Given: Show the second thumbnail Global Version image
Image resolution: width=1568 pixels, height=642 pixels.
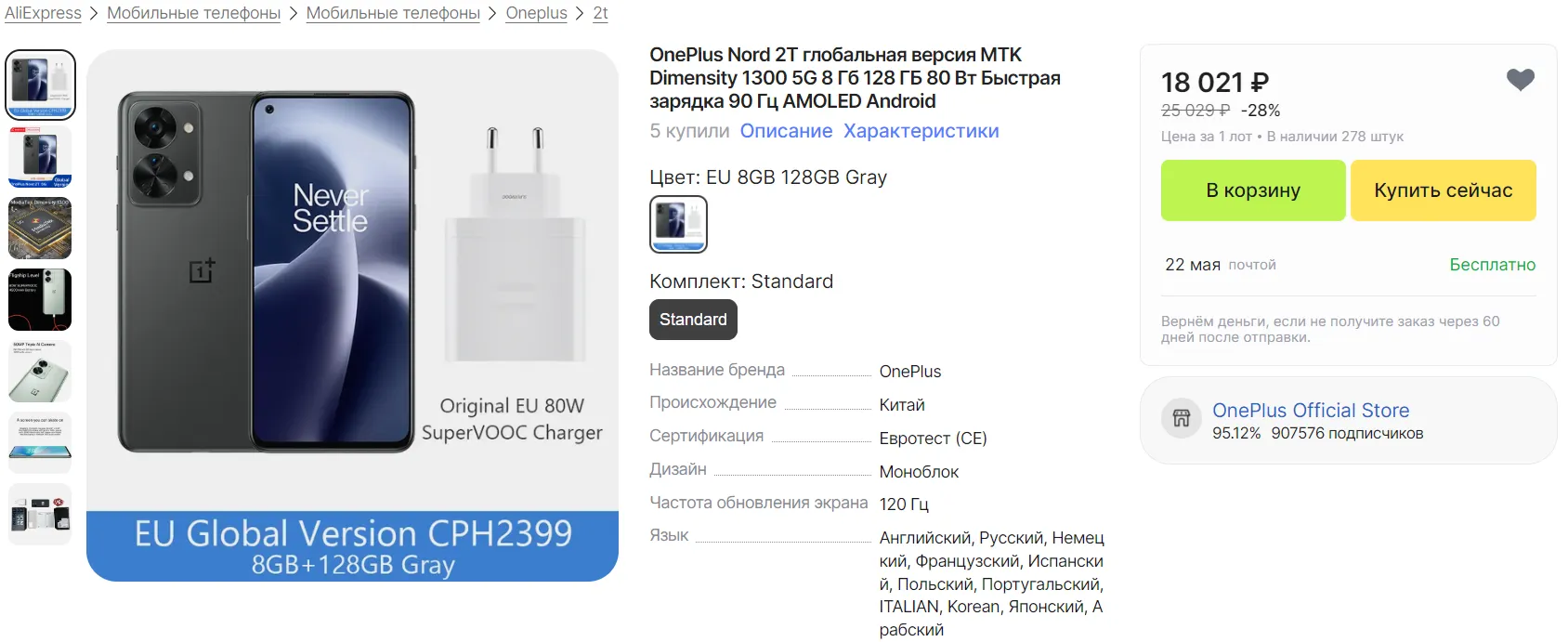Looking at the screenshot, I should (40, 157).
